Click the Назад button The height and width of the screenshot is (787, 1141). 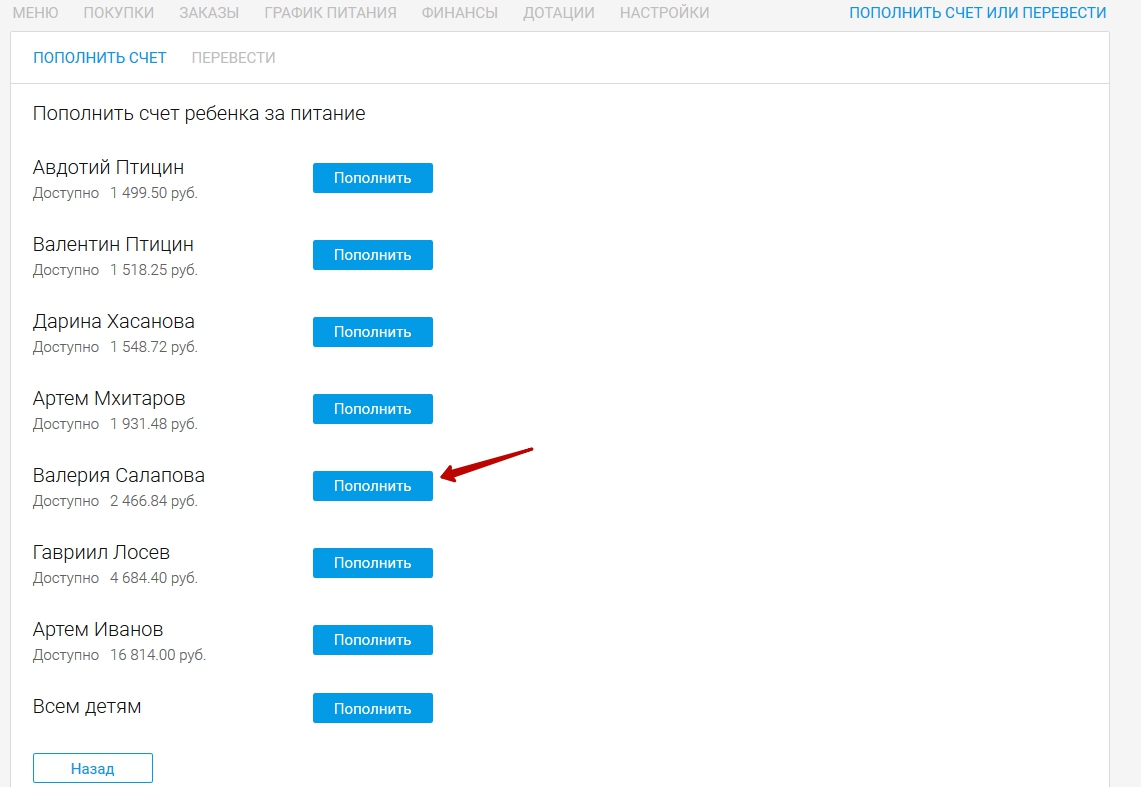92,768
